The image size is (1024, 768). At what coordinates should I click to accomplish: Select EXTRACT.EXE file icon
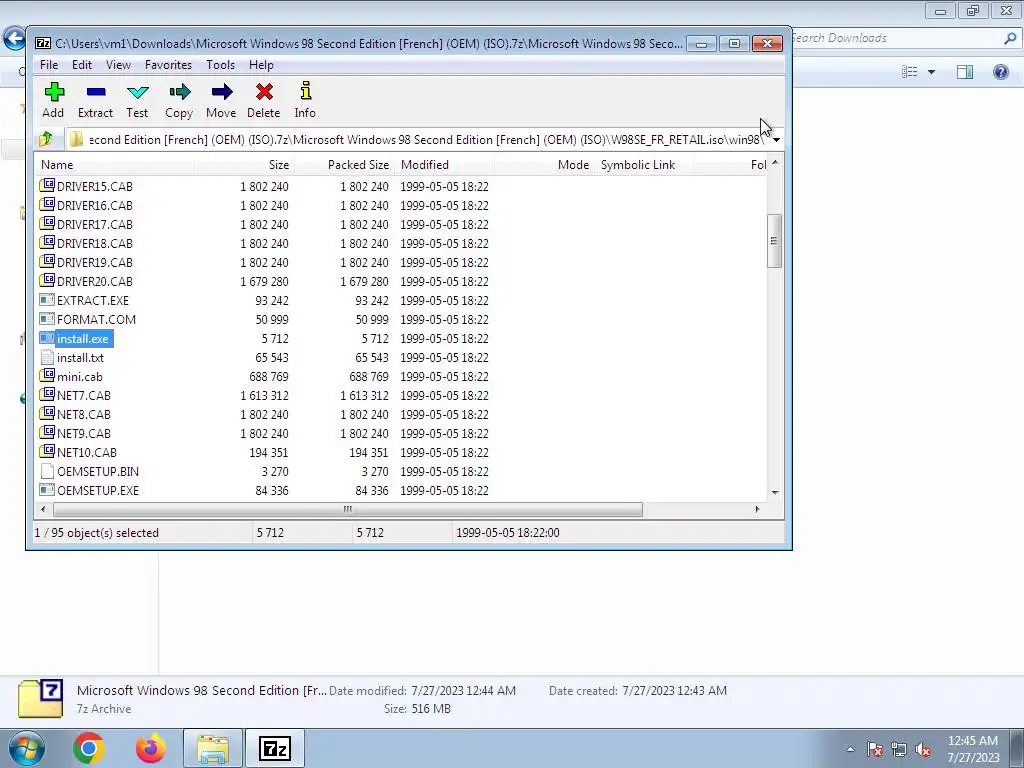click(47, 300)
